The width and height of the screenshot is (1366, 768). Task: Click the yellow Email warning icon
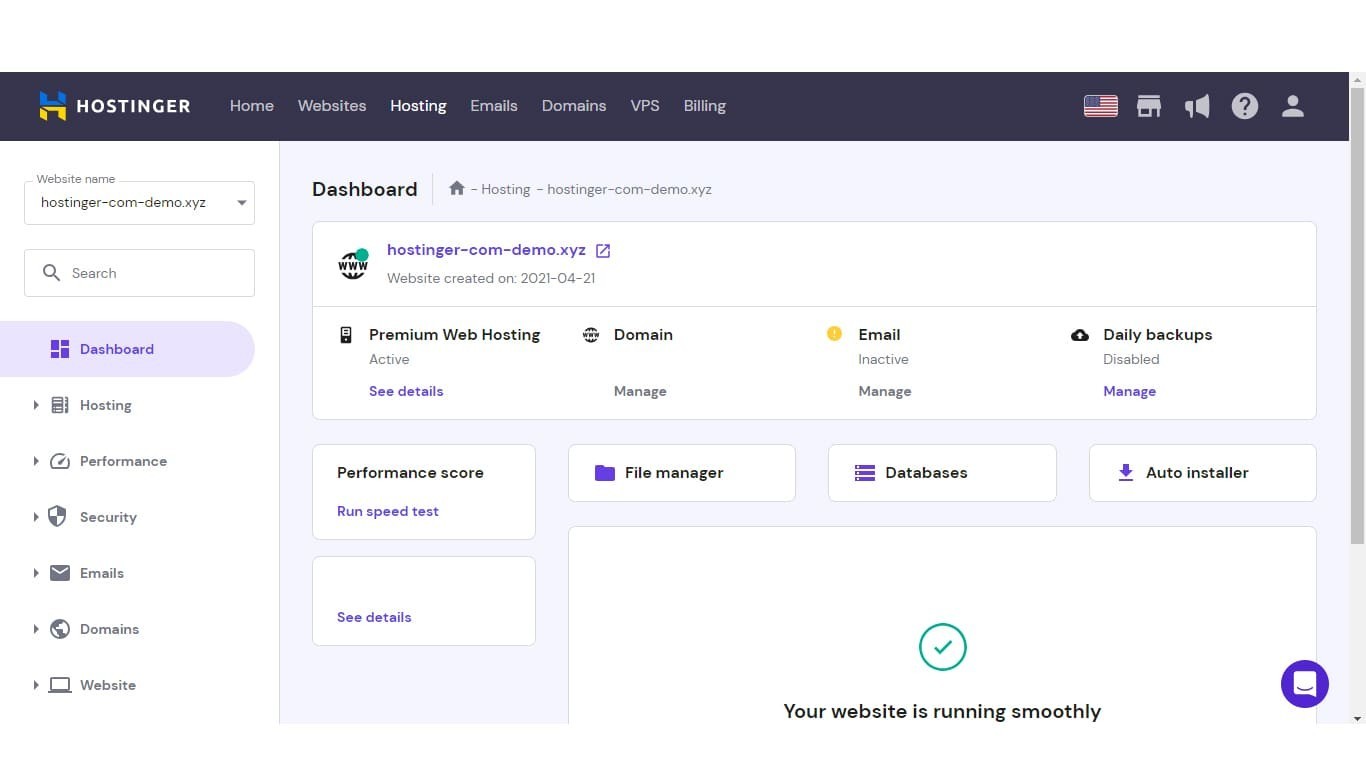click(x=834, y=334)
